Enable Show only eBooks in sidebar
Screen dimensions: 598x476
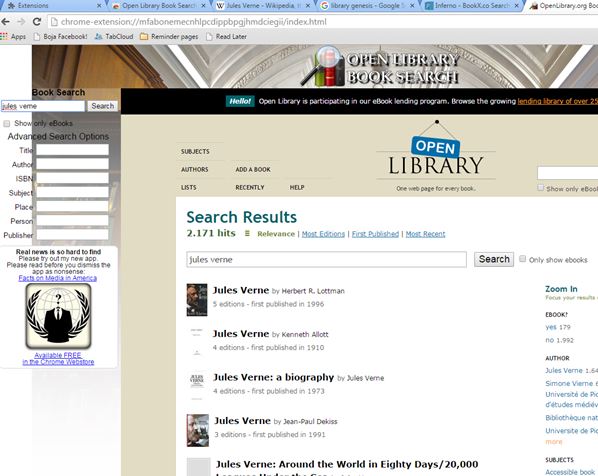coord(6,124)
